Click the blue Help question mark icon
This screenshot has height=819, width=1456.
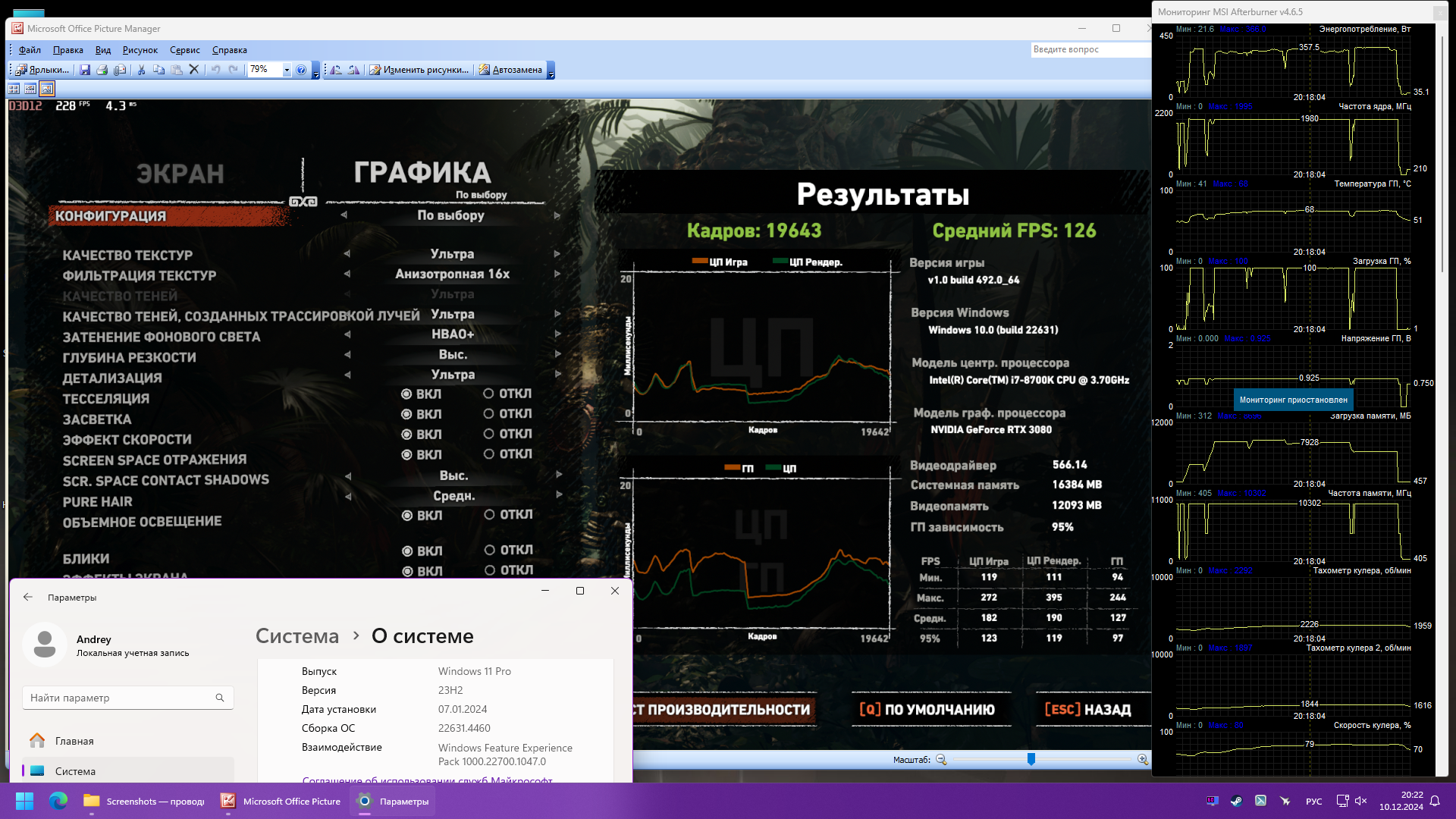[x=301, y=70]
